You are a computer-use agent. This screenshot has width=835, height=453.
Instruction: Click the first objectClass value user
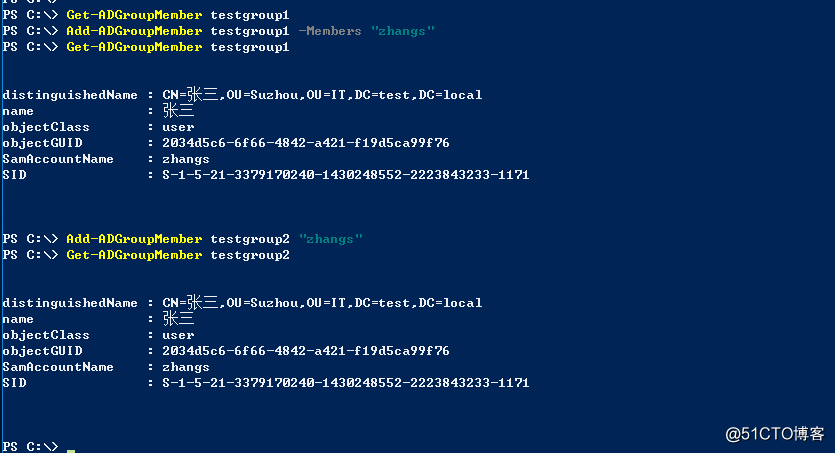(x=178, y=127)
